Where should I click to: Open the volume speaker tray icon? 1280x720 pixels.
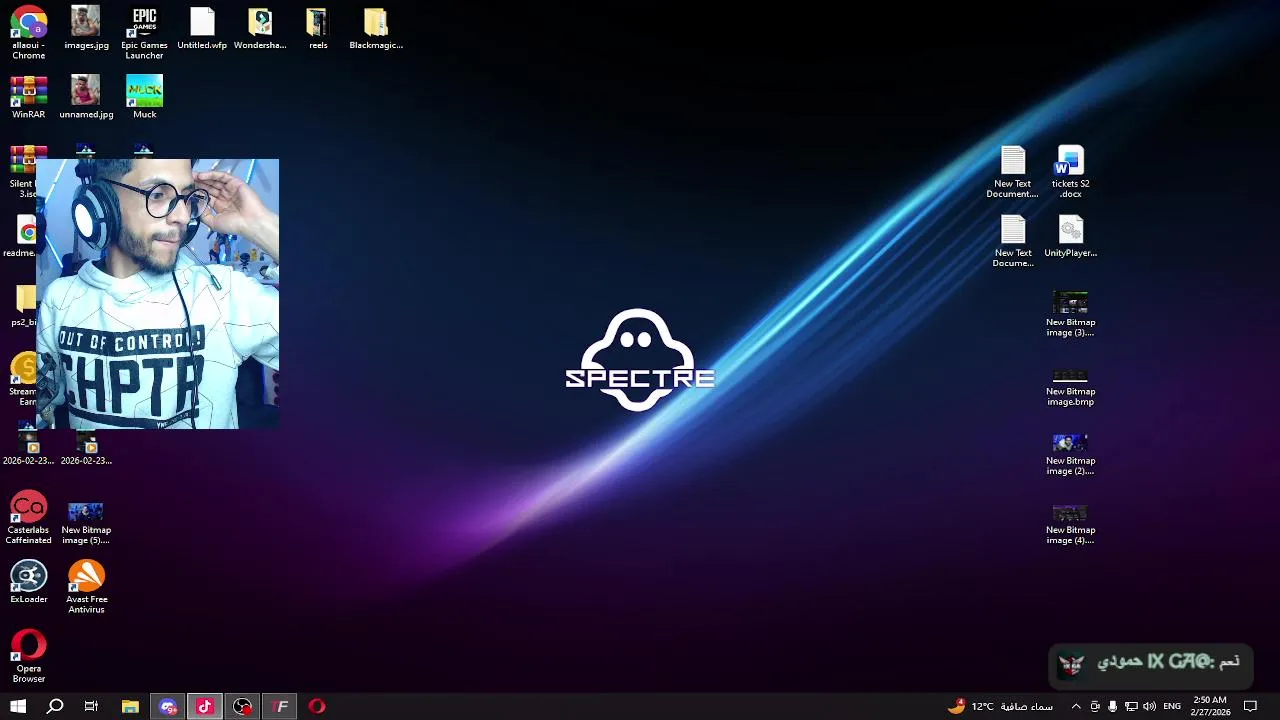pos(1149,706)
